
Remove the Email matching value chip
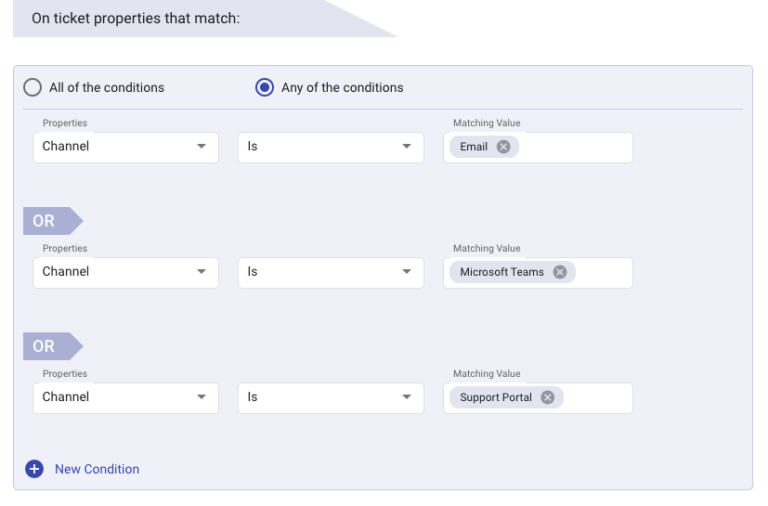503,146
